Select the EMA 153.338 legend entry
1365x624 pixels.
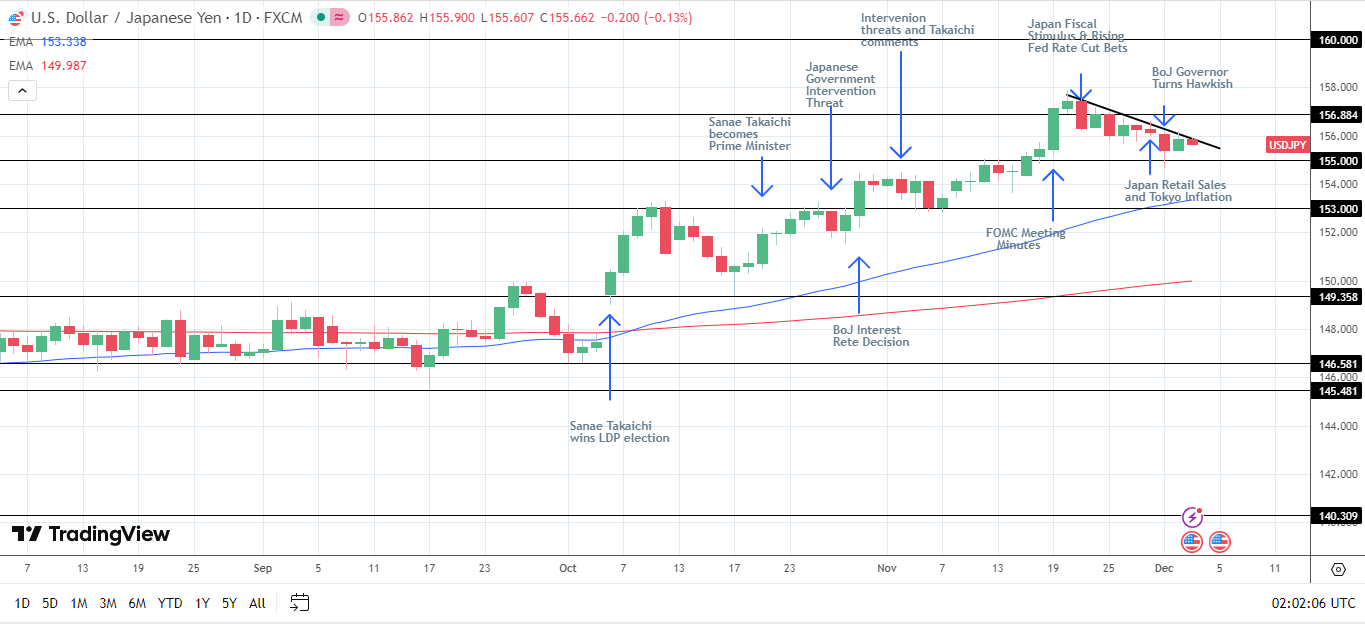tap(40, 42)
